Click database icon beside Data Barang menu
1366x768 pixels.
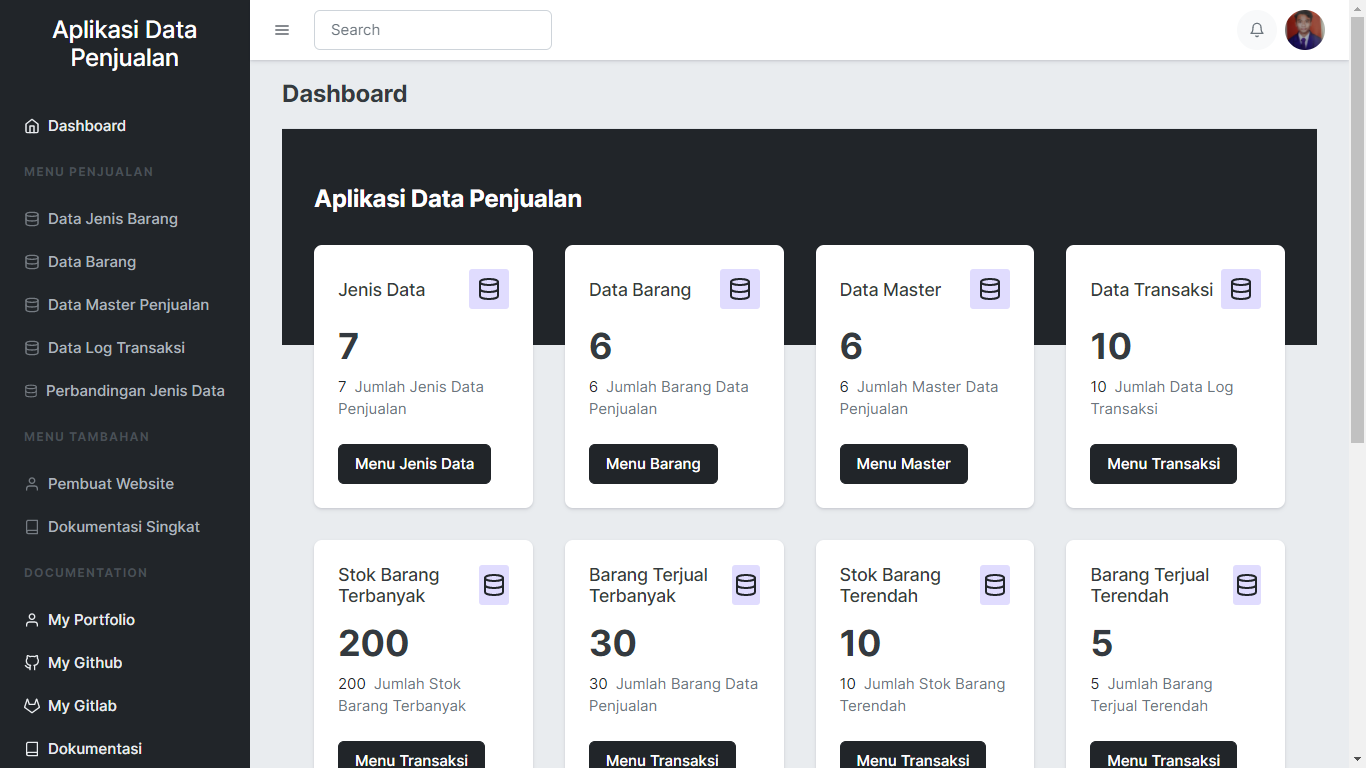click(32, 262)
